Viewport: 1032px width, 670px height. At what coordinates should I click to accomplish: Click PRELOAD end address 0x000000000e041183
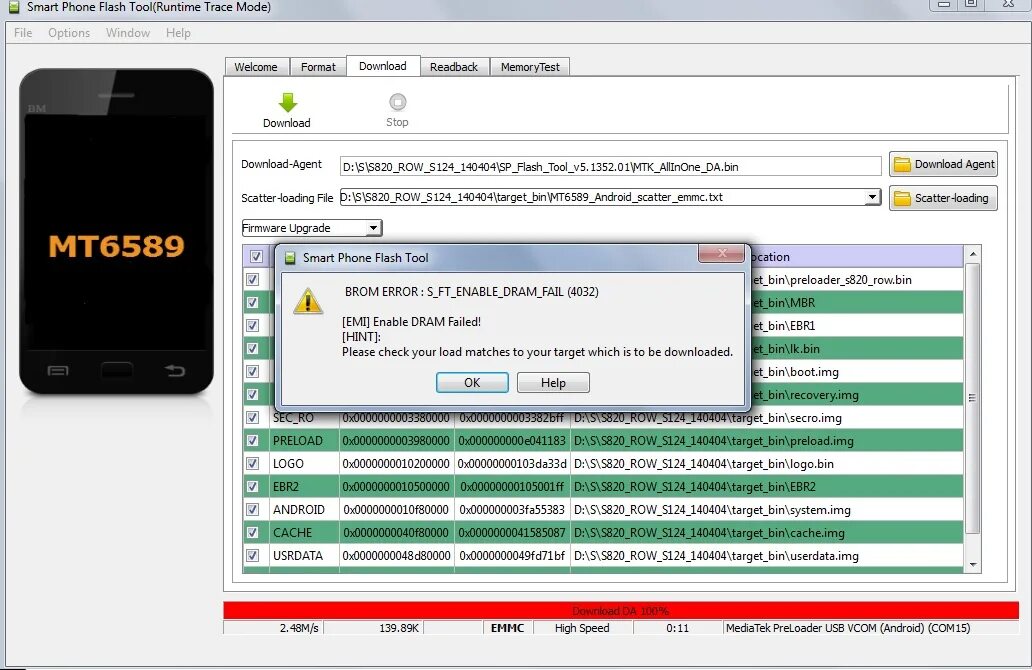(x=512, y=440)
